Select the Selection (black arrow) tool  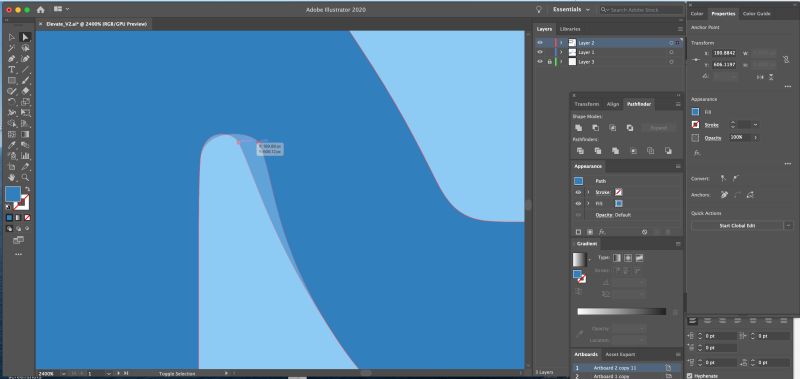tap(12, 37)
